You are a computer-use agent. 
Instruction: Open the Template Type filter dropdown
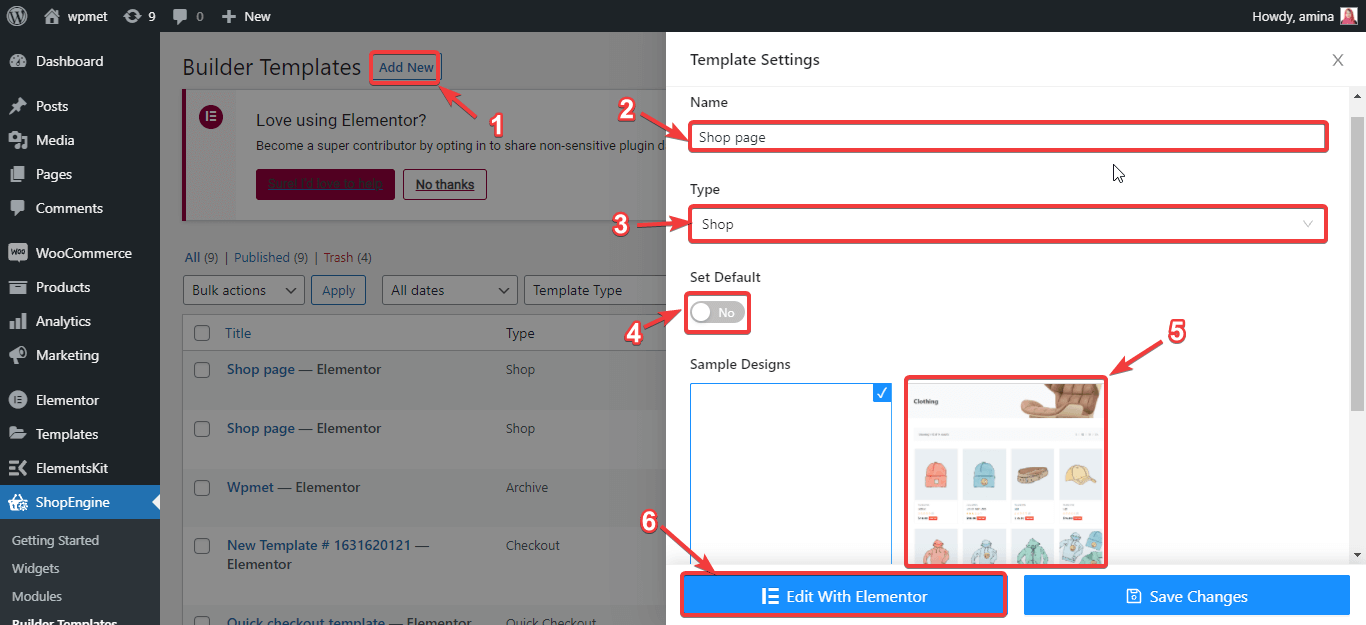[x=595, y=290]
